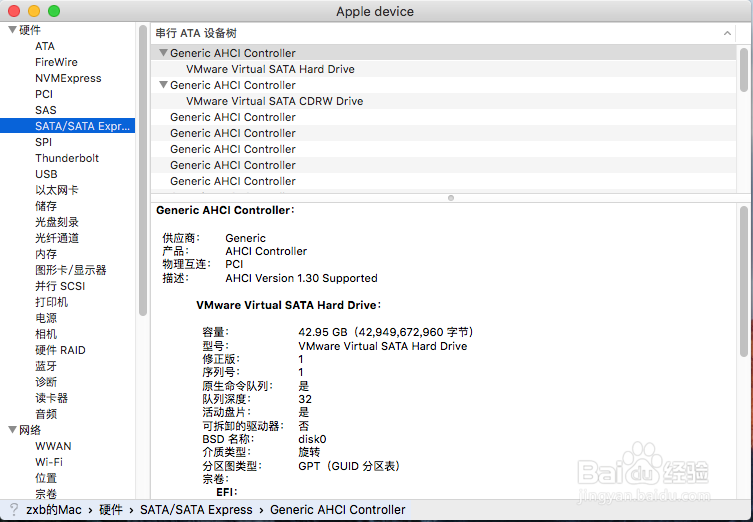Click the GPT (GUID 分区表) value
The height and width of the screenshot is (522, 753).
349,466
